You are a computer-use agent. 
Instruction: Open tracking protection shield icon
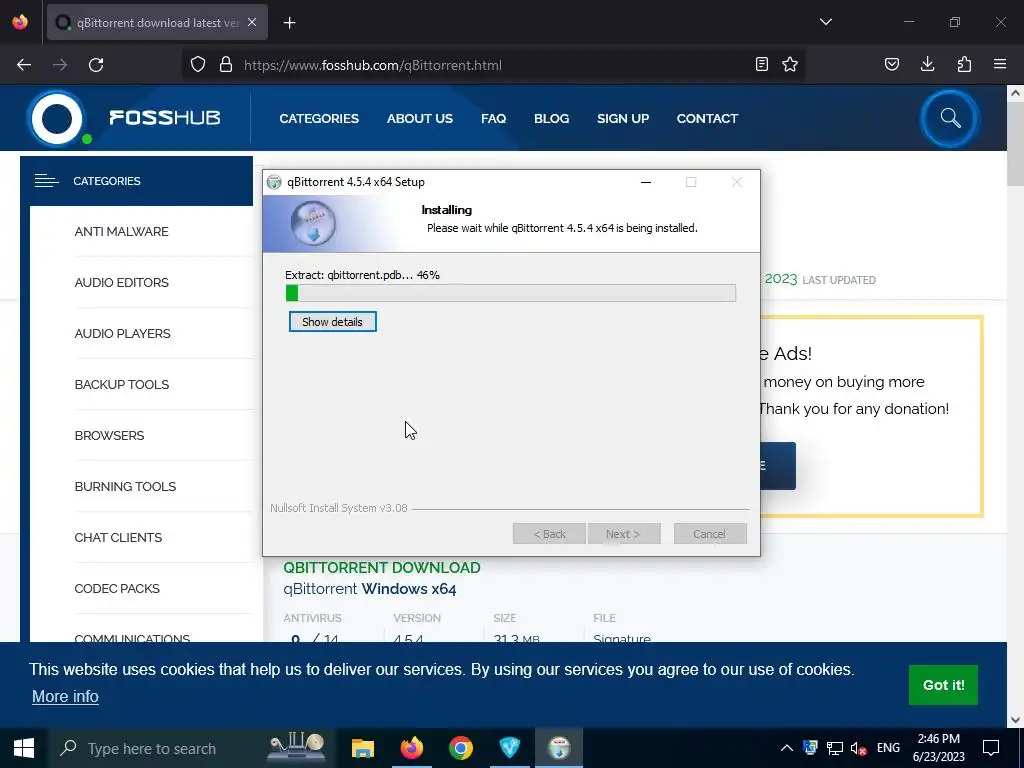[198, 65]
